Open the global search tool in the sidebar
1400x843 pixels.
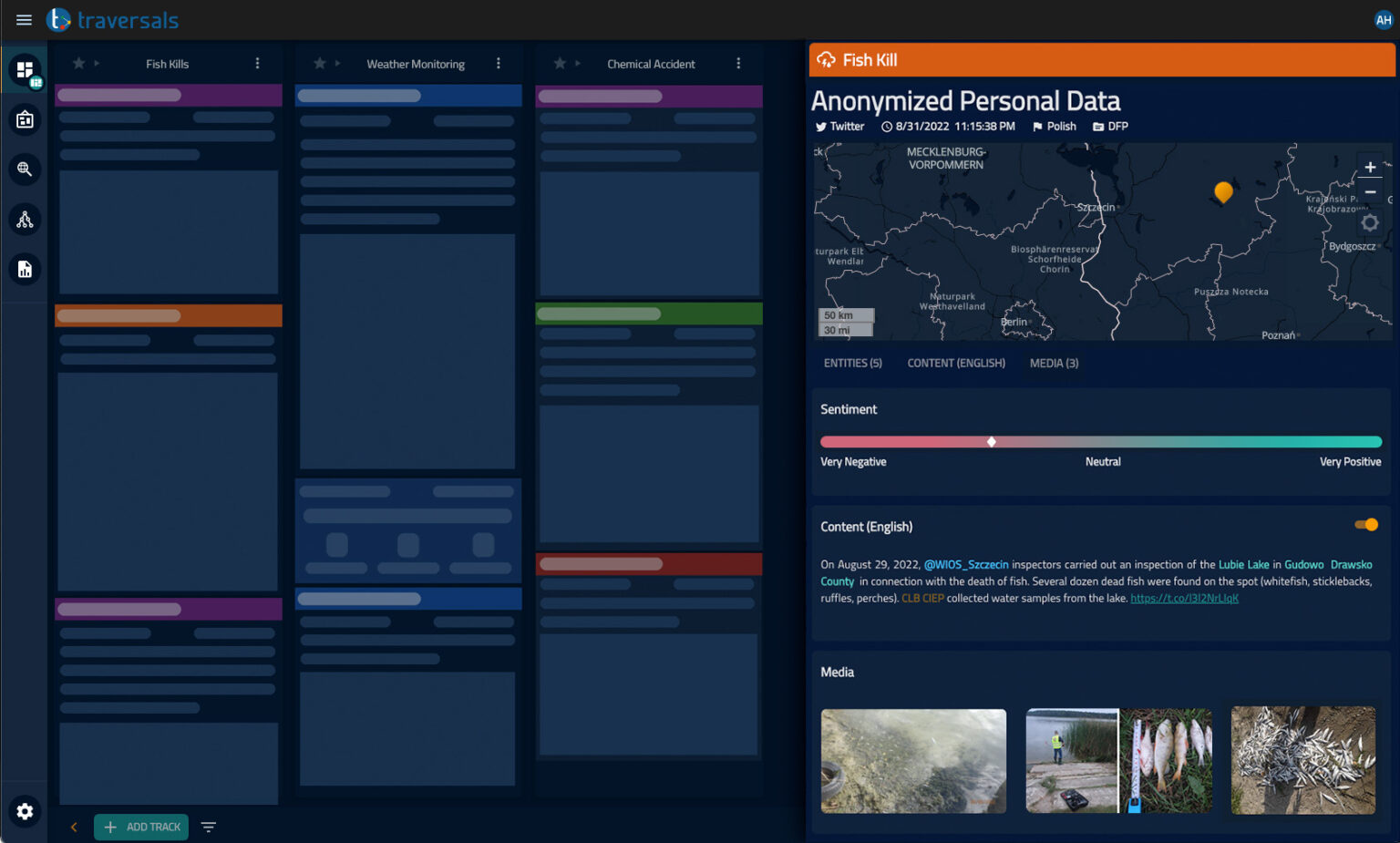click(x=25, y=169)
